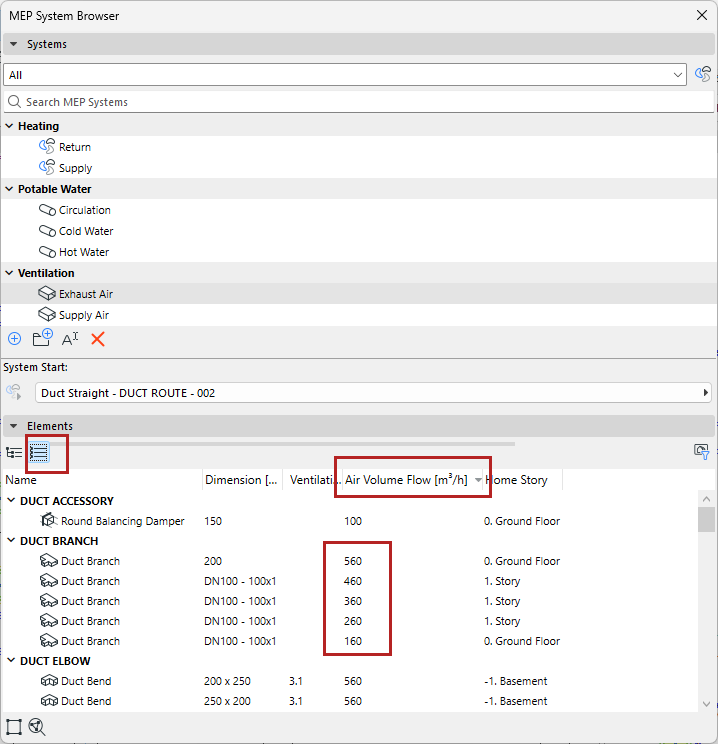
Task: Select the Supply Air system
Action: point(84,315)
